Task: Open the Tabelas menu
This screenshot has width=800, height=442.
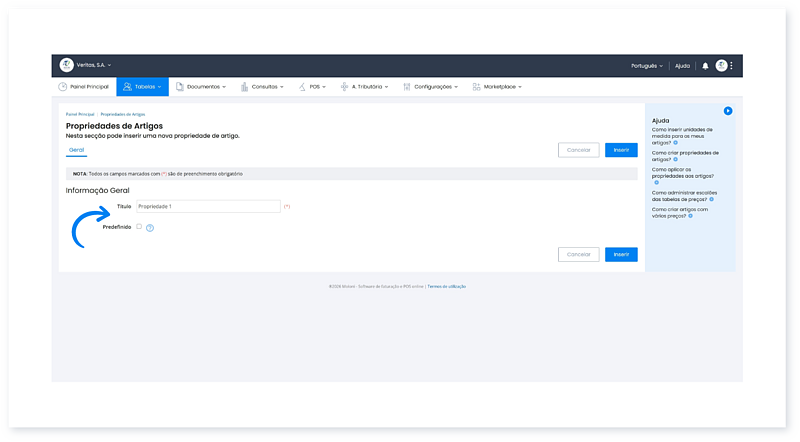Action: pyautogui.click(x=142, y=87)
